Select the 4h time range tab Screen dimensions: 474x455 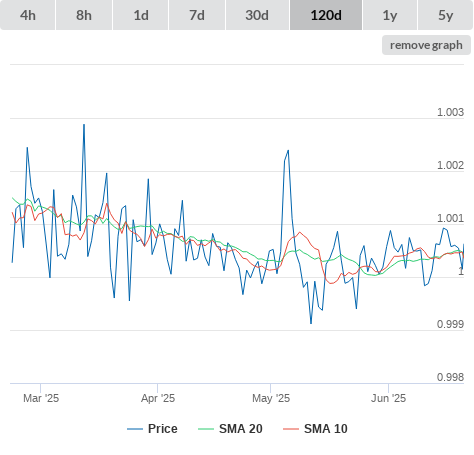28,15
